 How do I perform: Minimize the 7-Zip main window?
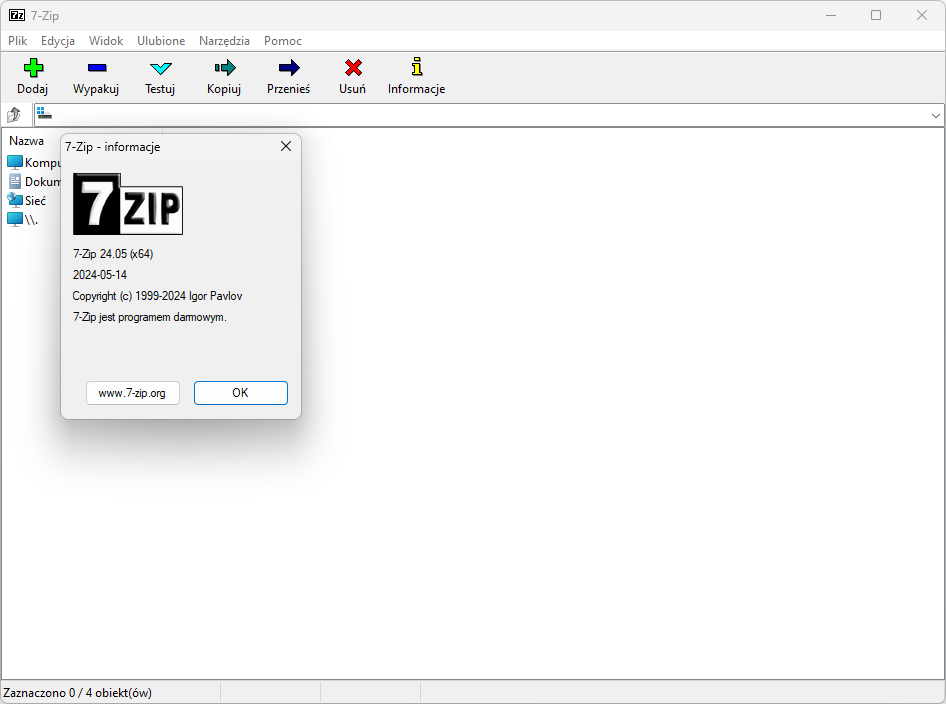[831, 15]
